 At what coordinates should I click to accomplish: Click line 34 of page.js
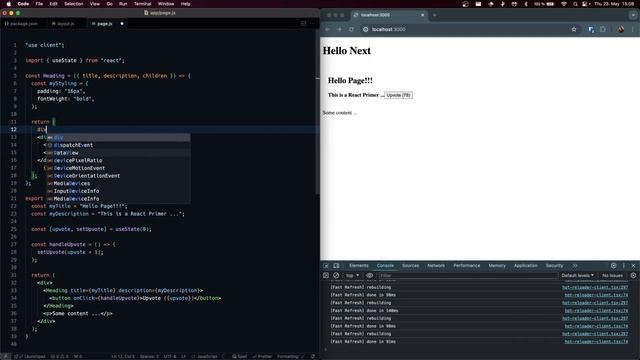[135, 298]
